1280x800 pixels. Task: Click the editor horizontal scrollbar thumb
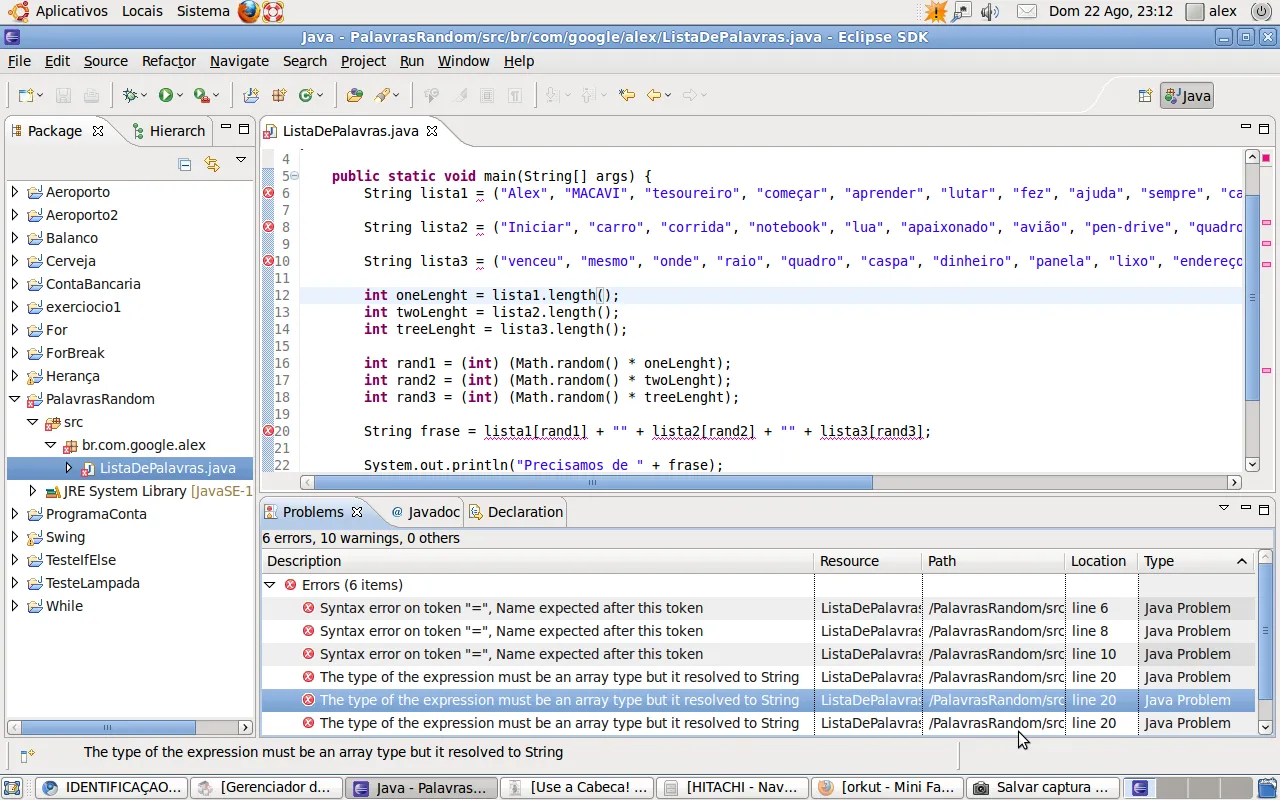click(590, 482)
